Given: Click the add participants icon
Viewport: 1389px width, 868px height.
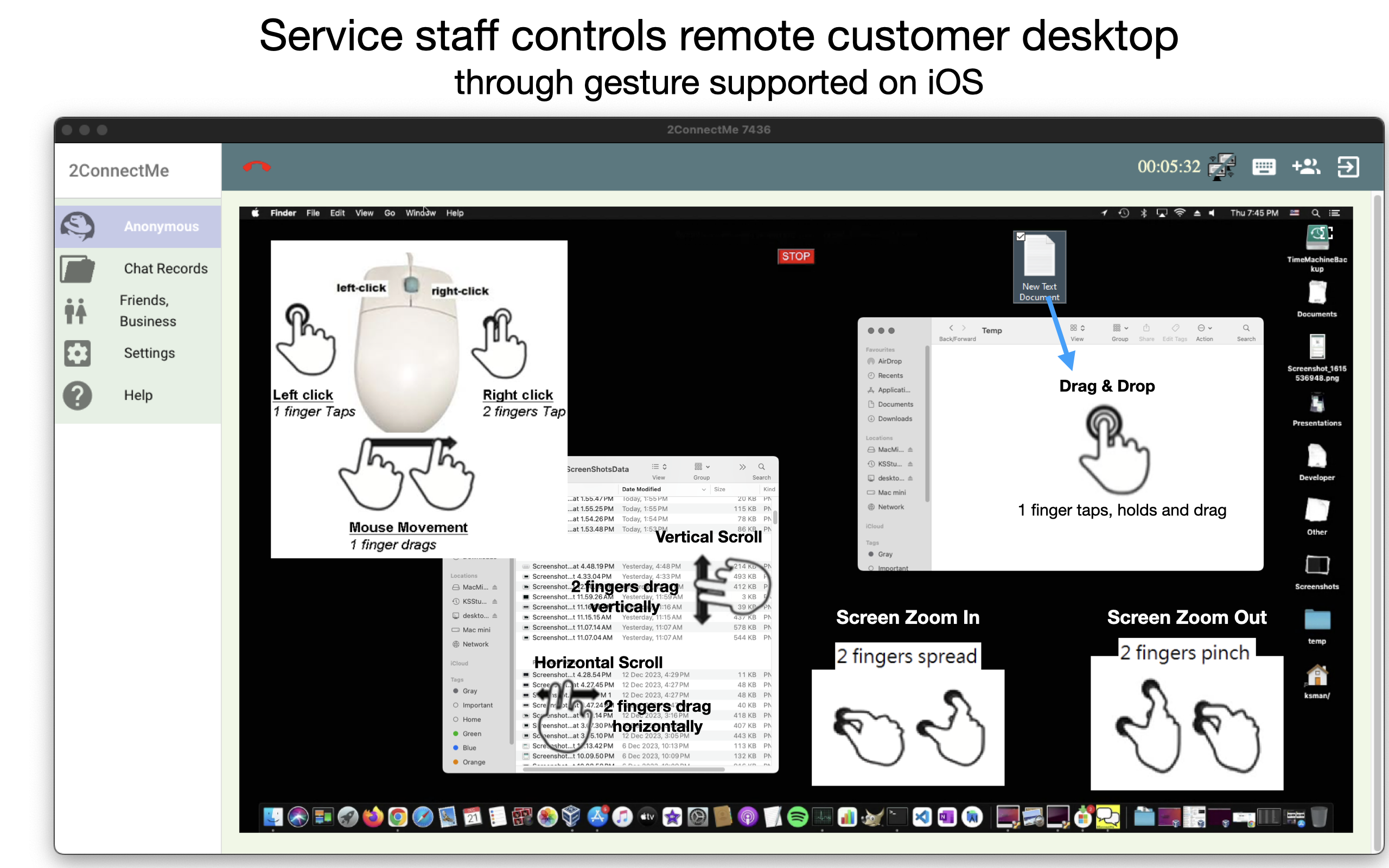Looking at the screenshot, I should 1306,167.
